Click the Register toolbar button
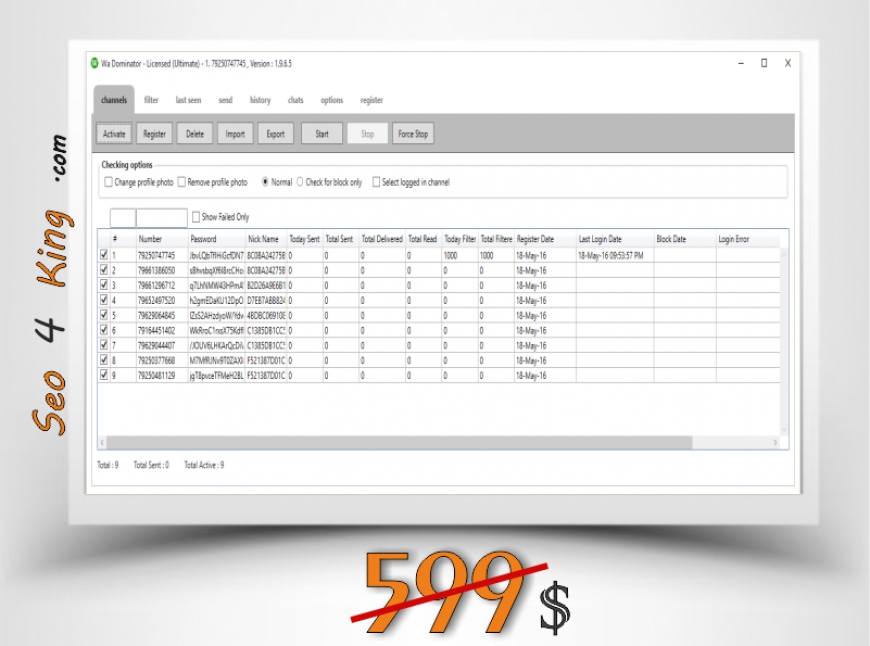The width and height of the screenshot is (870, 646). point(154,134)
